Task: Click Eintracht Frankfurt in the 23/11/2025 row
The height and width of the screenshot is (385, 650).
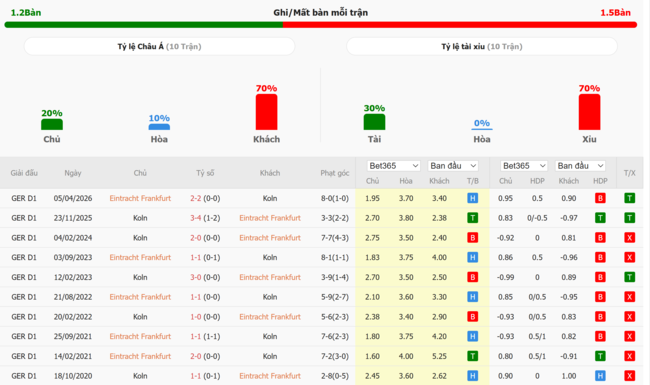Action: tap(270, 218)
